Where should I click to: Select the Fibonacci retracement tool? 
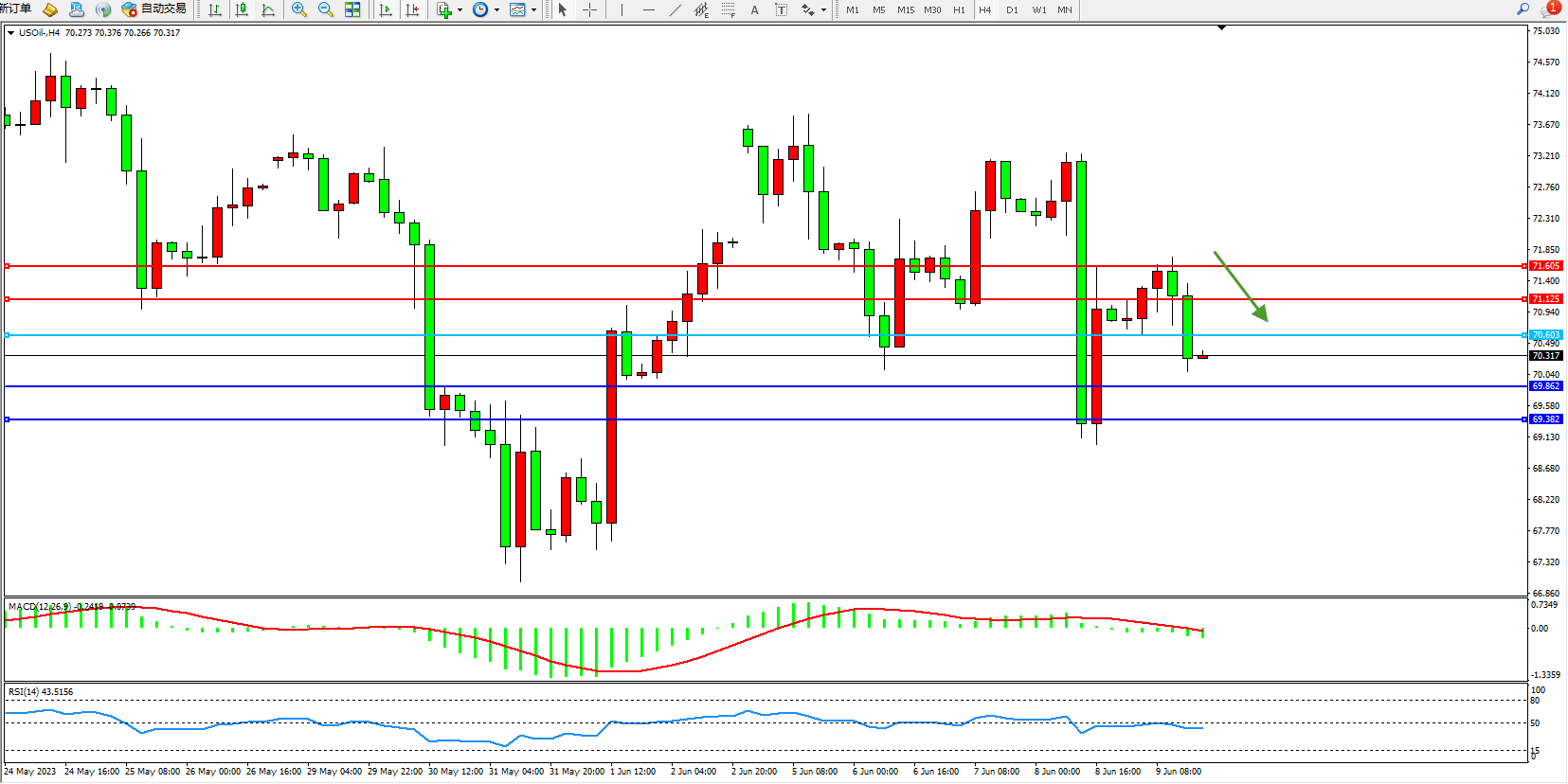tap(728, 9)
